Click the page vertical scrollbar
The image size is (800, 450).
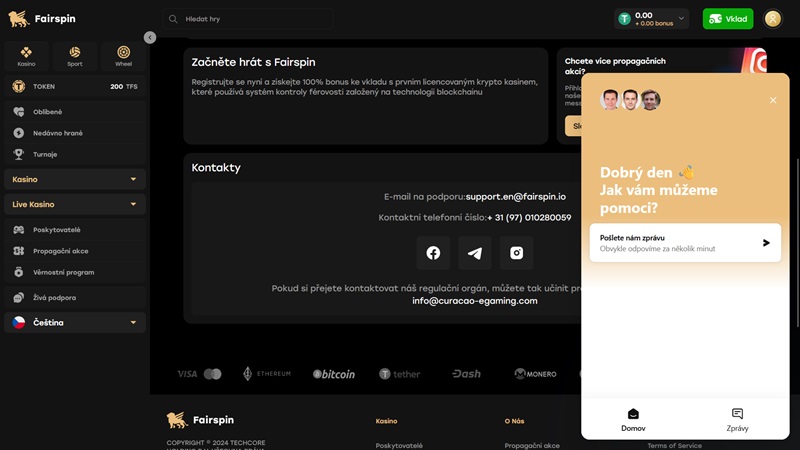(x=797, y=243)
